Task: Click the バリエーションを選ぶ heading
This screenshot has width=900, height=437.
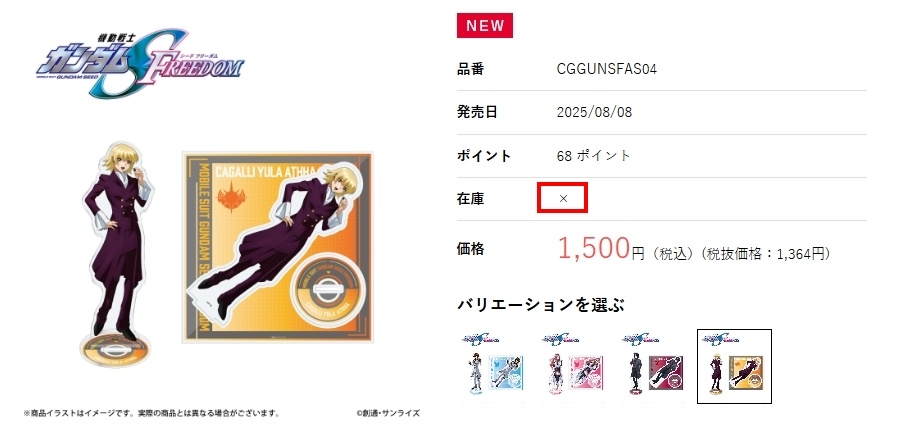Action: click(541, 304)
